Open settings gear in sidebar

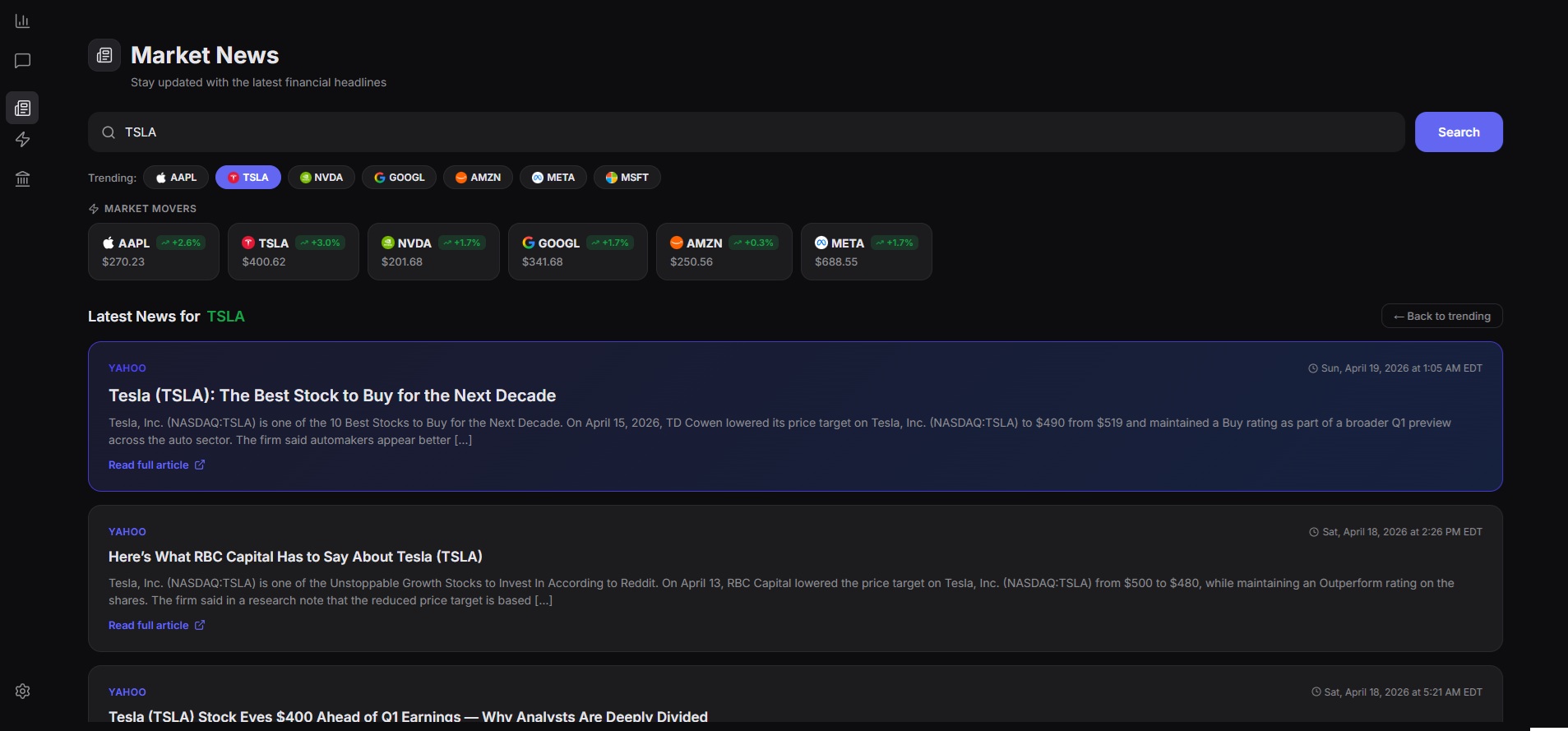coord(22,691)
